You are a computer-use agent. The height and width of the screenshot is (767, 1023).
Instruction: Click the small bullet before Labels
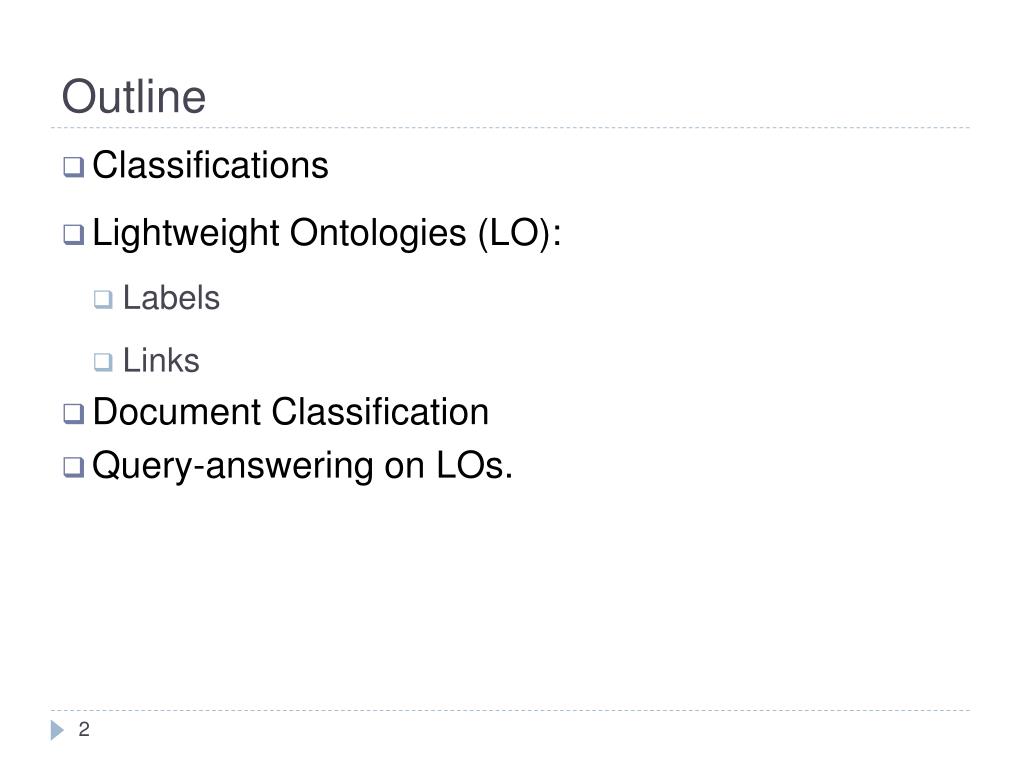(x=103, y=299)
